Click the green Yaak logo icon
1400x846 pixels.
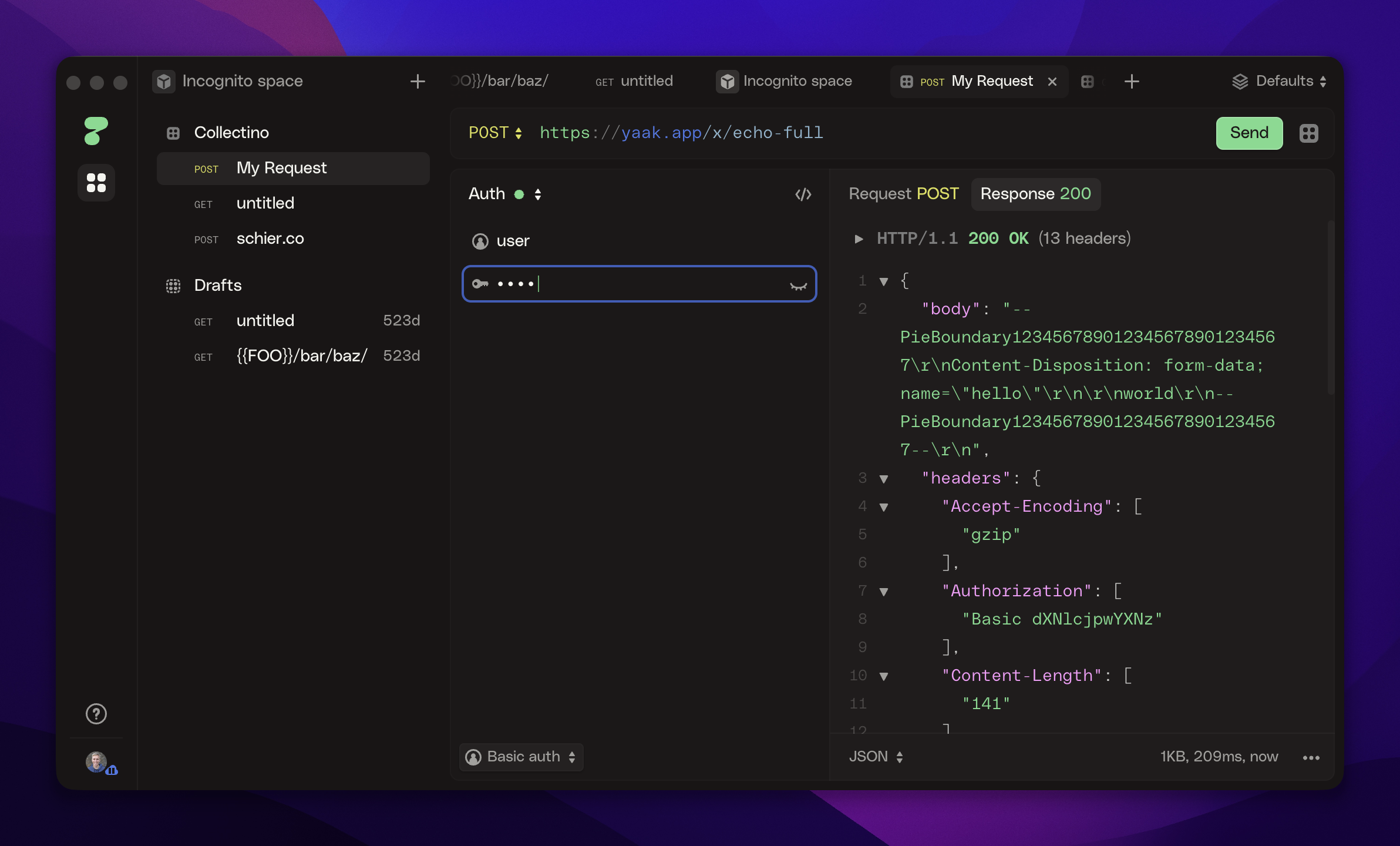point(96,130)
